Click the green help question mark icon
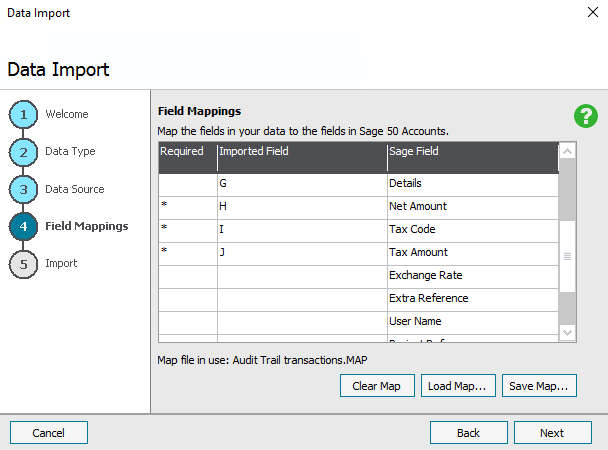Image resolution: width=608 pixels, height=450 pixels. pyautogui.click(x=585, y=115)
